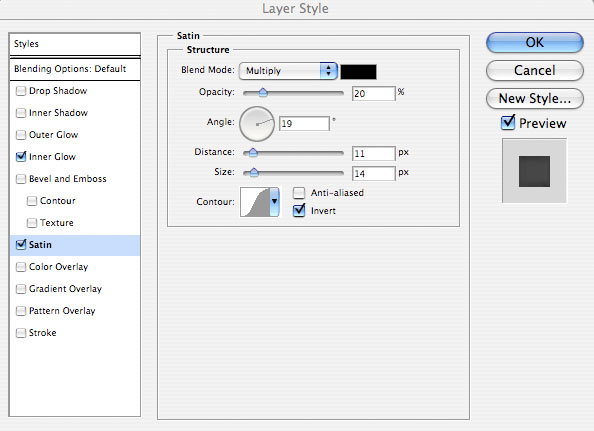Uncheck the Satin style checkbox
This screenshot has height=431, width=594.
[21, 244]
